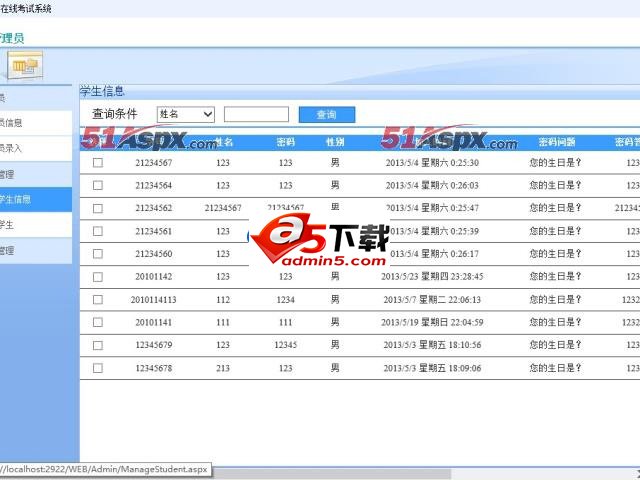
Task: Click 您的生日是？ in row 12345678
Action: (555, 368)
